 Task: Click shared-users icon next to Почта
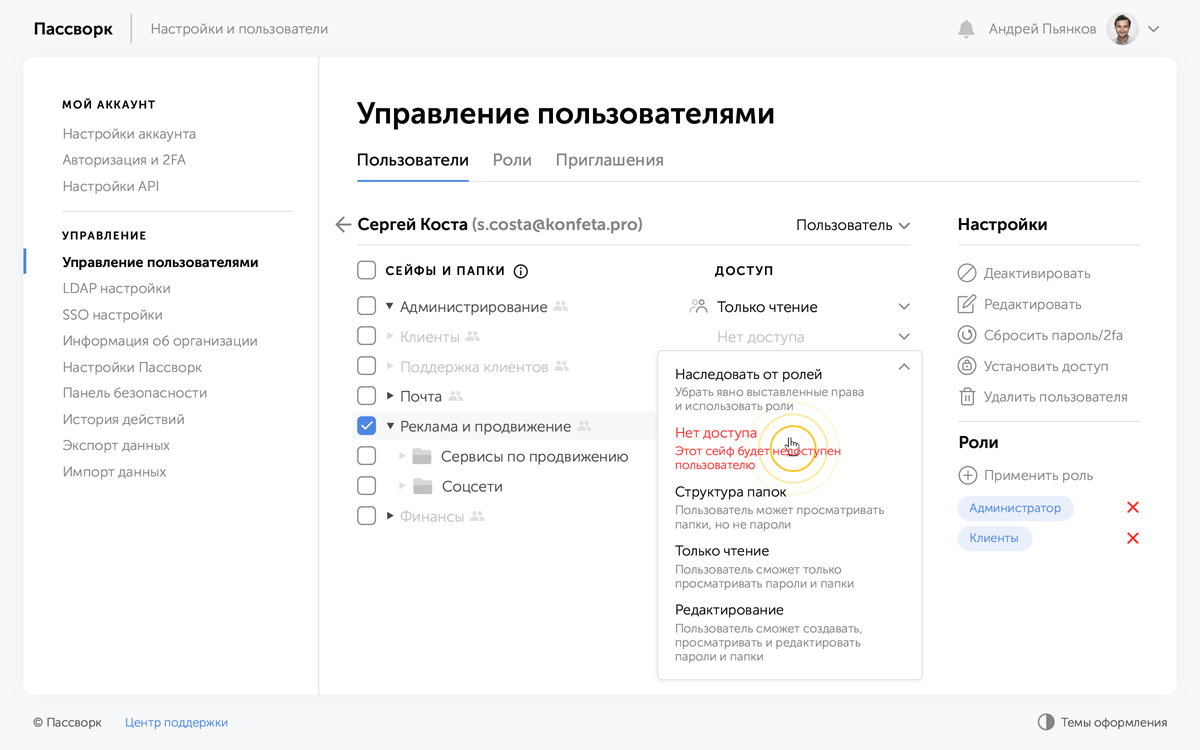(x=456, y=397)
